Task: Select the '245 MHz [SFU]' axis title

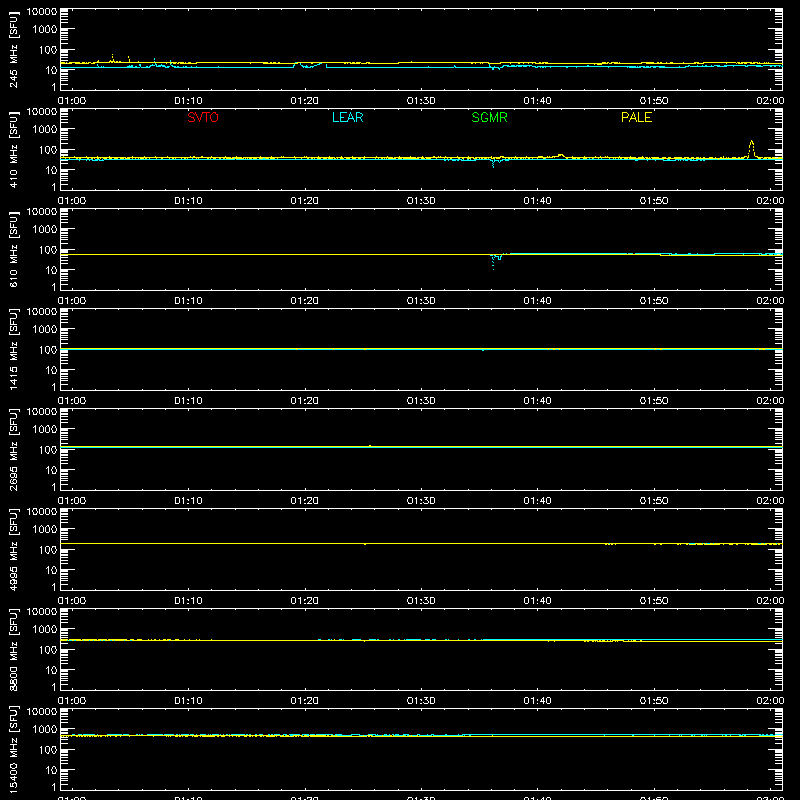Action: click(13, 49)
